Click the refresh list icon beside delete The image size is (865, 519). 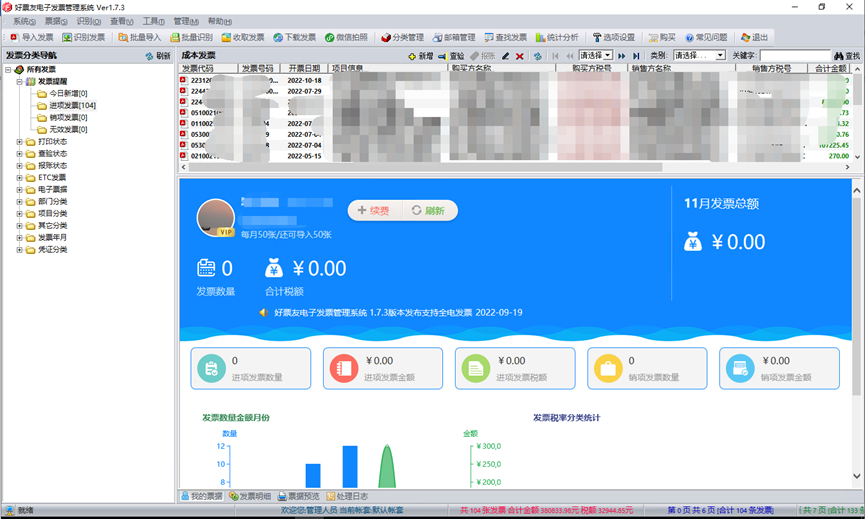click(x=538, y=56)
